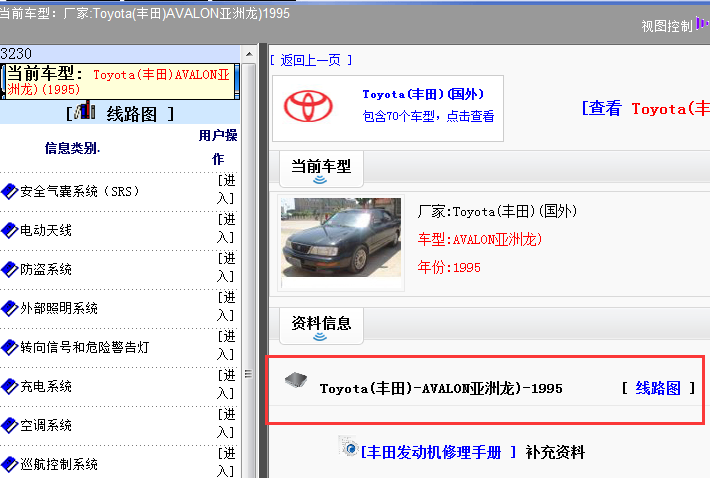The width and height of the screenshot is (710, 478).
Task: Collapse the 当前车型 section tab
Action: pos(321,169)
